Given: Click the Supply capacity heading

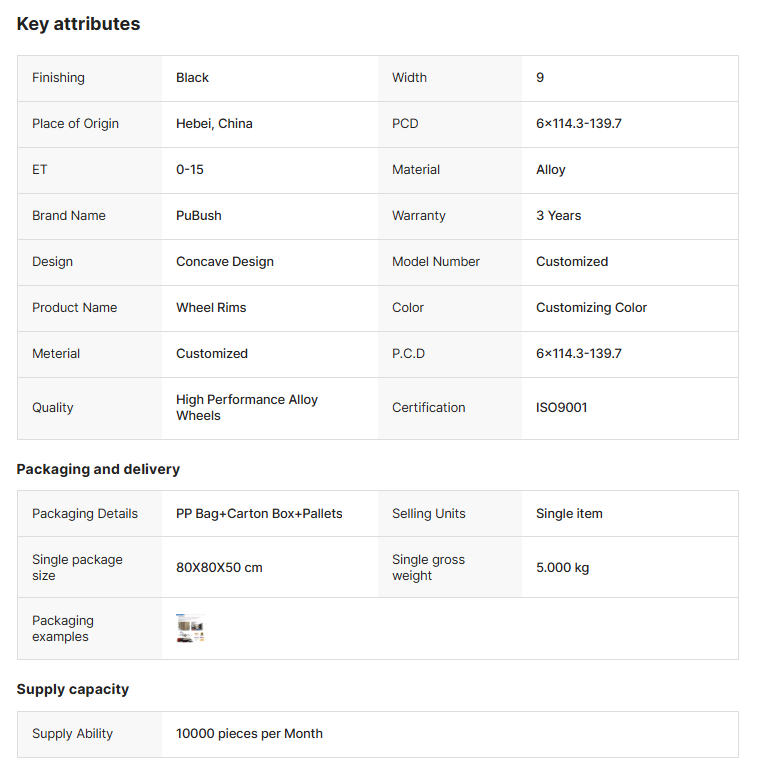Looking at the screenshot, I should tap(72, 689).
